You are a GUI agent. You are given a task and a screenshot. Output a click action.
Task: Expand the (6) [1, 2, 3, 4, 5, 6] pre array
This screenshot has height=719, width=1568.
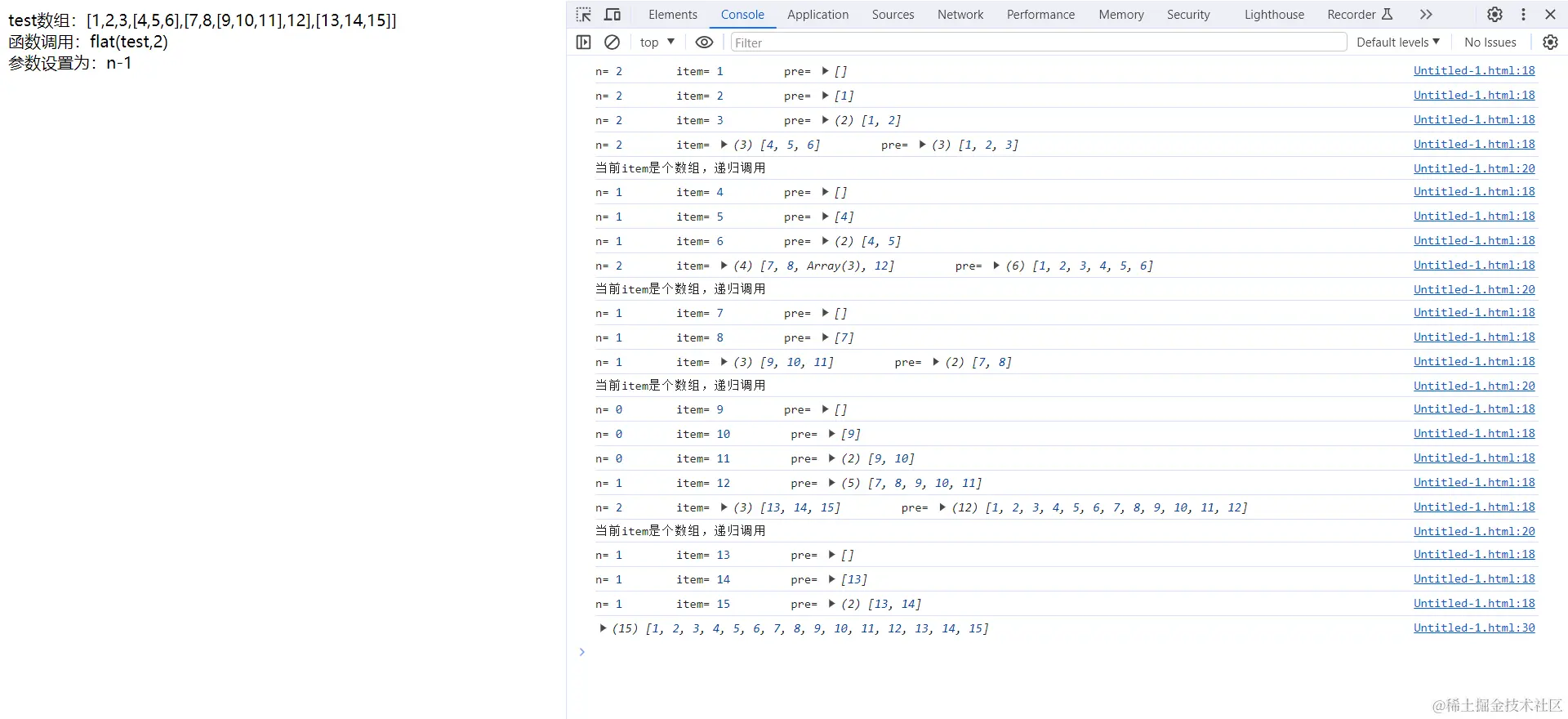coord(997,266)
